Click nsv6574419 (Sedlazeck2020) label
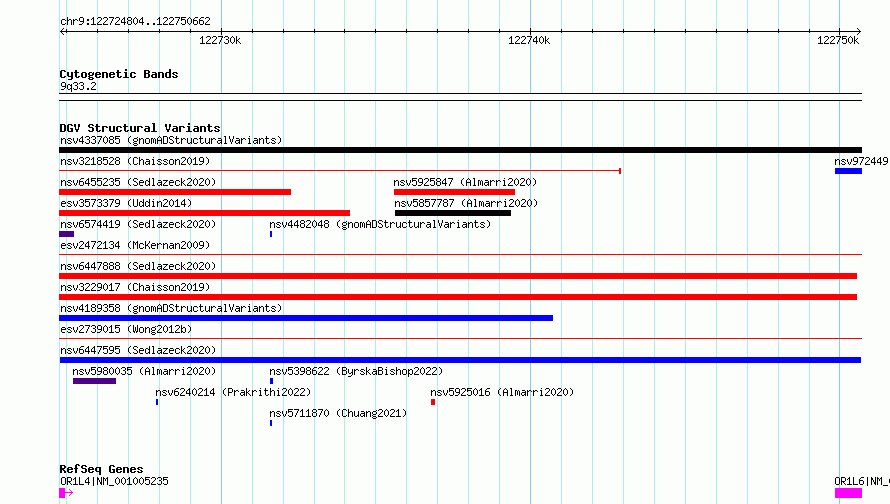This screenshot has height=504, width=890. pos(138,224)
